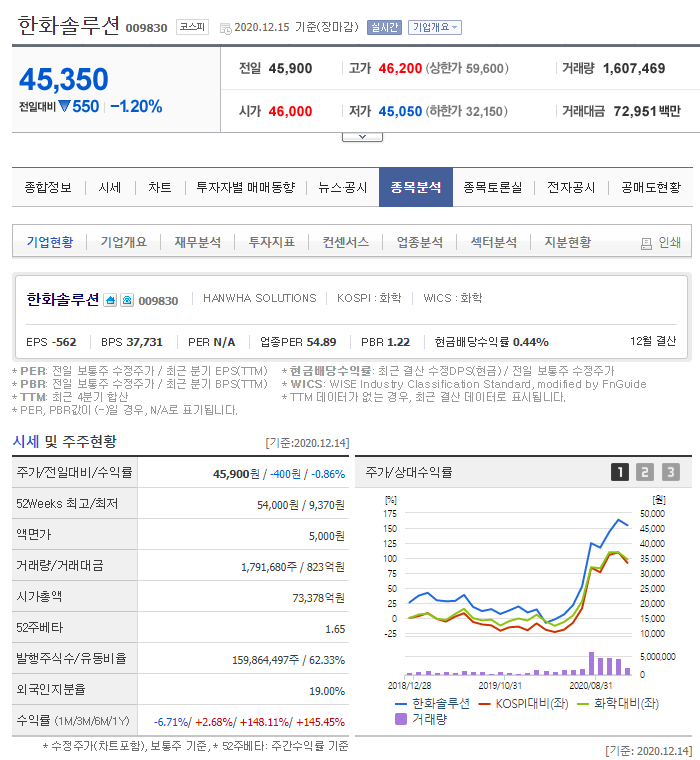The width and height of the screenshot is (700, 760).
Task: Click the EPS -562 value
Action: 64,342
